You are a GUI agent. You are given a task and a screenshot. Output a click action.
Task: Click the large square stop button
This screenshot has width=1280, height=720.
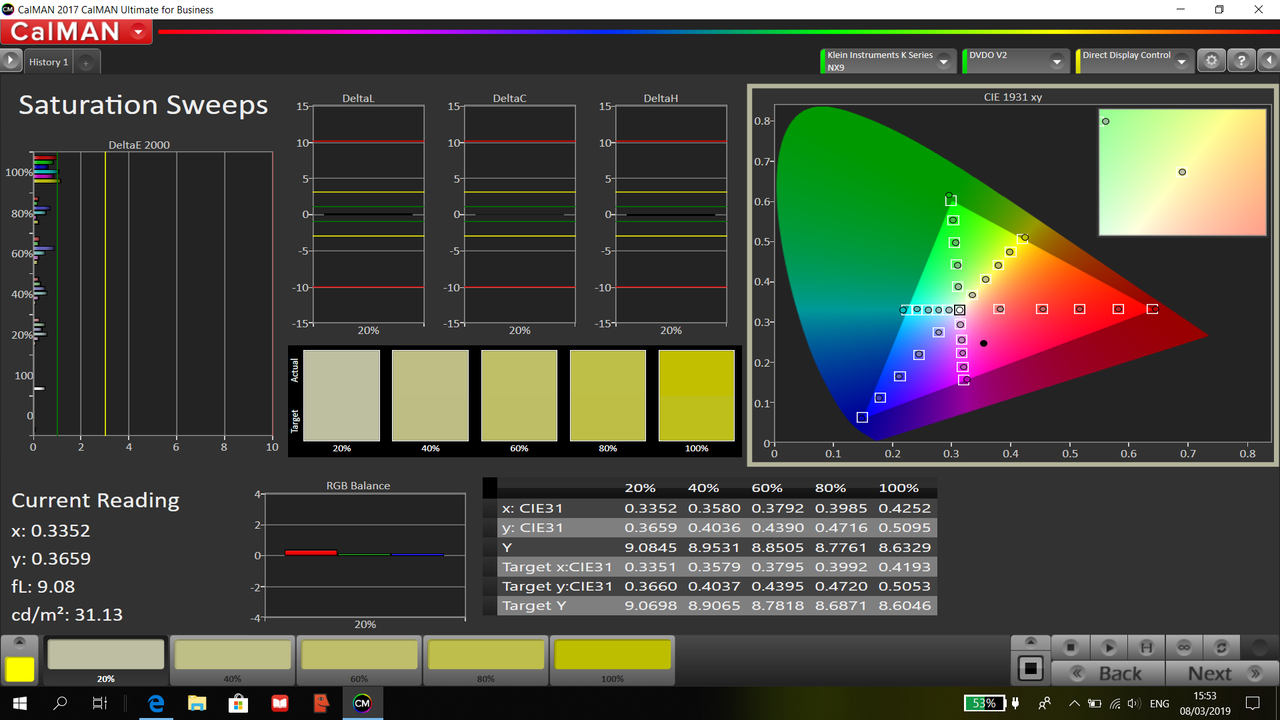tap(1030, 669)
